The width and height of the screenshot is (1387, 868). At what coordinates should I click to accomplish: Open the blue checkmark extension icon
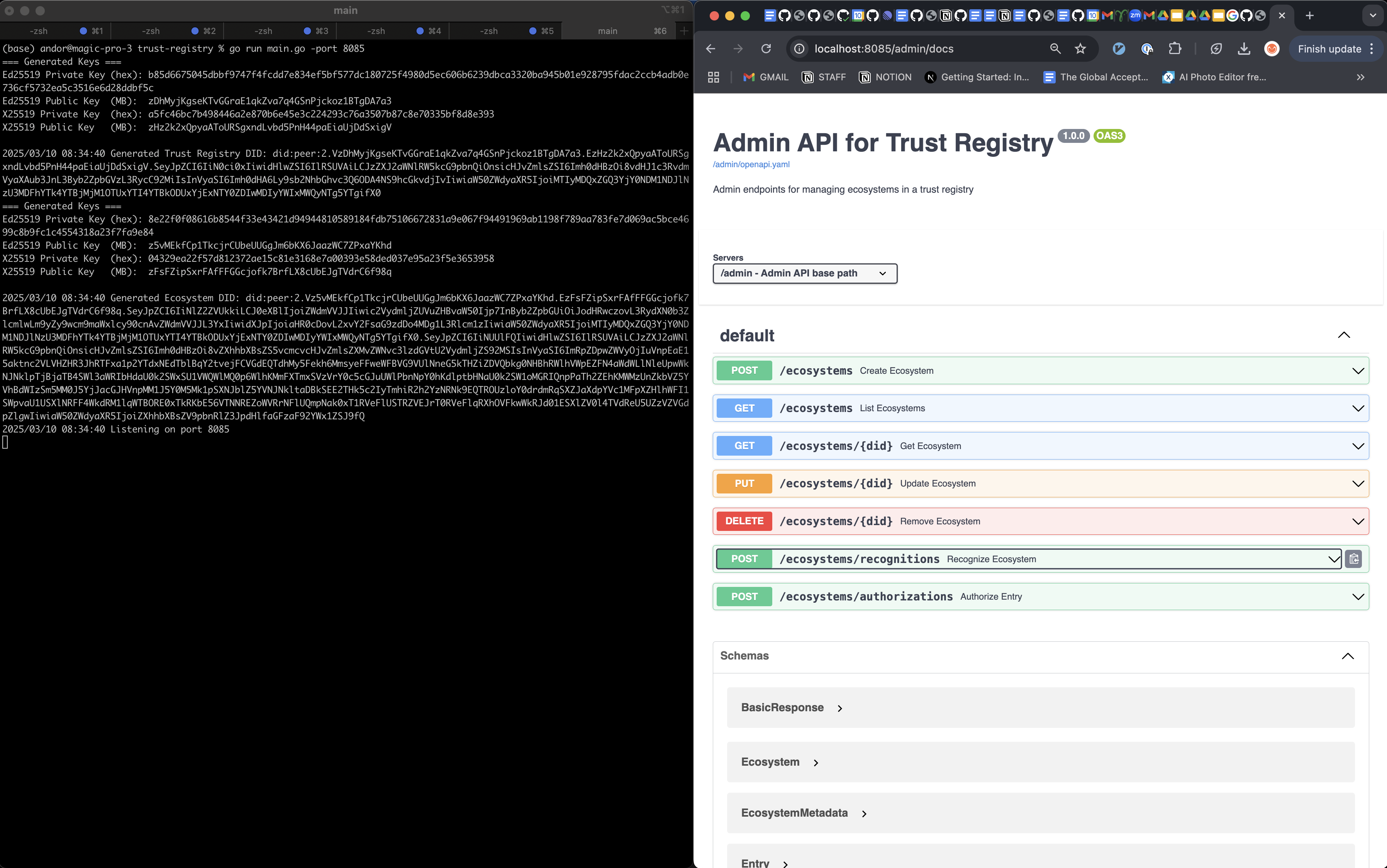[x=1119, y=49]
